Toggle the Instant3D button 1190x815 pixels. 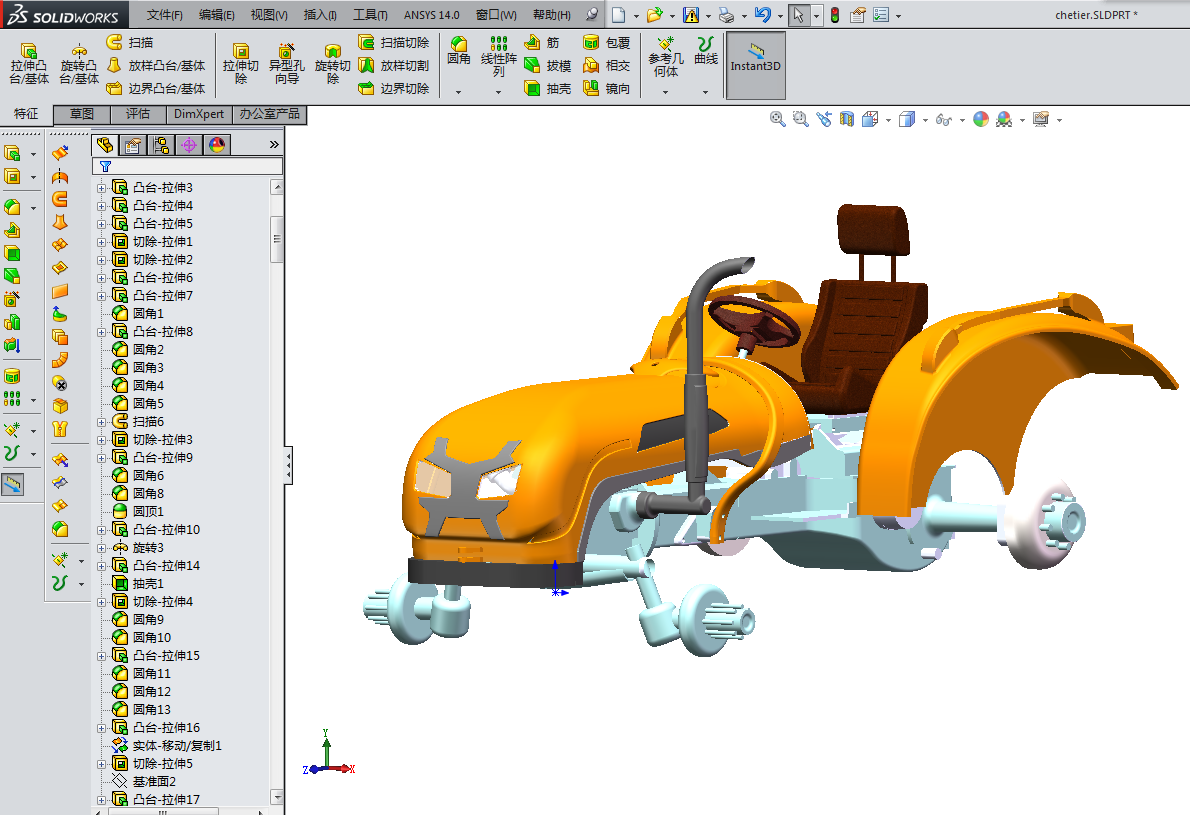tap(755, 65)
